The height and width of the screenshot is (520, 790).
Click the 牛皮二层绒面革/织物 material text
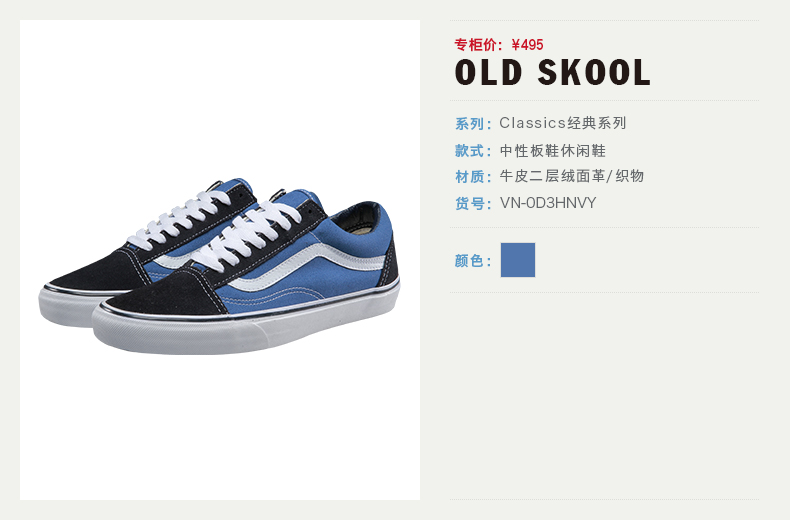point(572,176)
